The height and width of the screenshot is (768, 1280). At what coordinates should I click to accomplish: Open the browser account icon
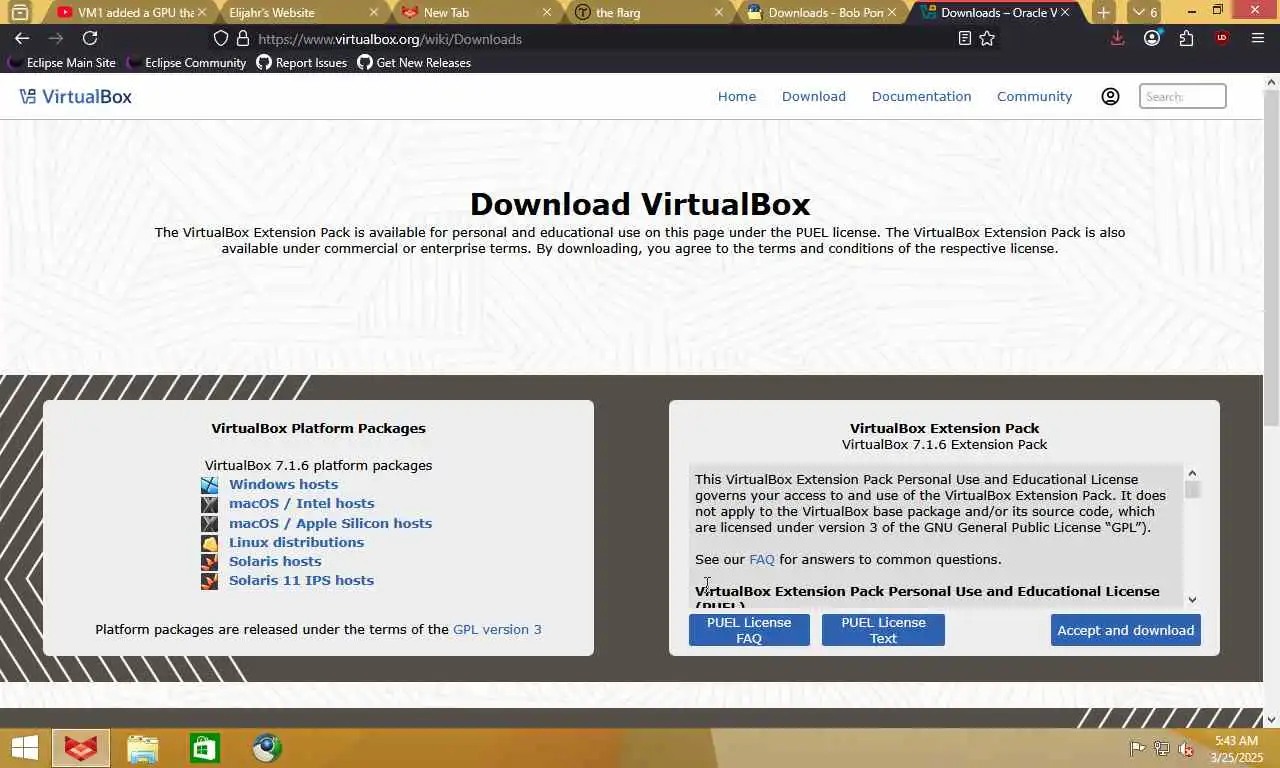(x=1152, y=38)
